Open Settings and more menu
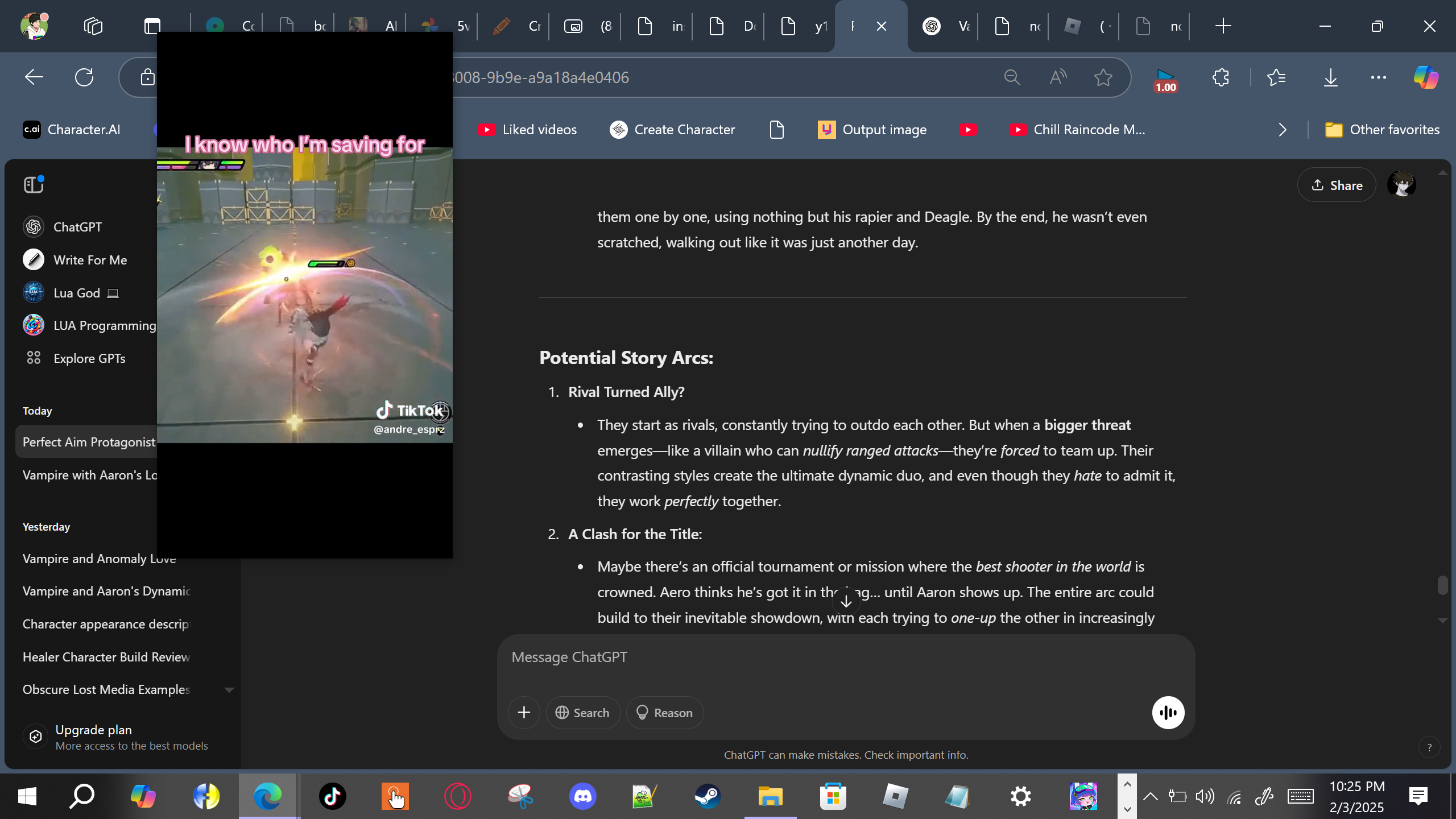1456x819 pixels. pyautogui.click(x=1379, y=77)
